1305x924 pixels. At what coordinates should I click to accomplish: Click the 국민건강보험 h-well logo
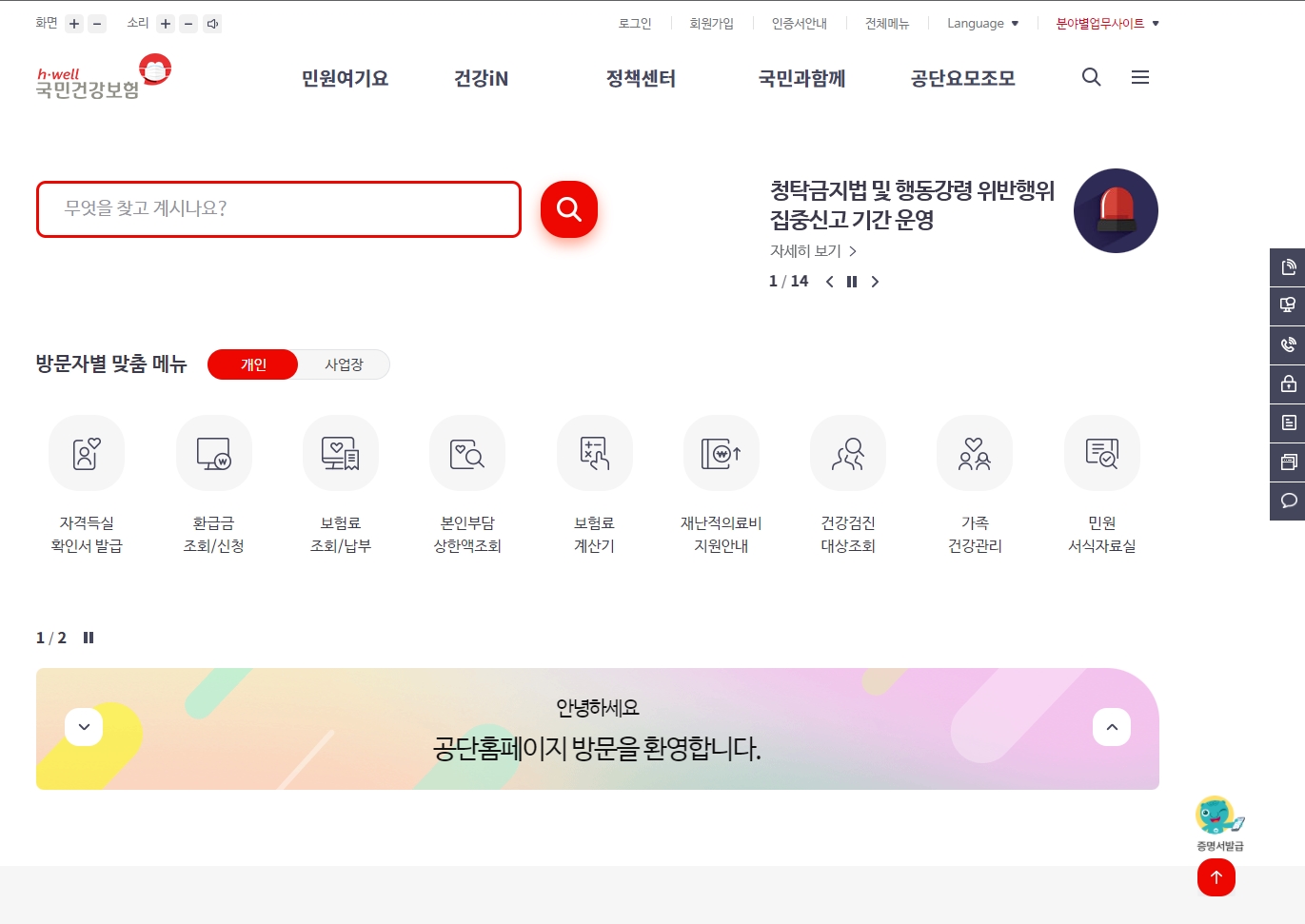104,76
